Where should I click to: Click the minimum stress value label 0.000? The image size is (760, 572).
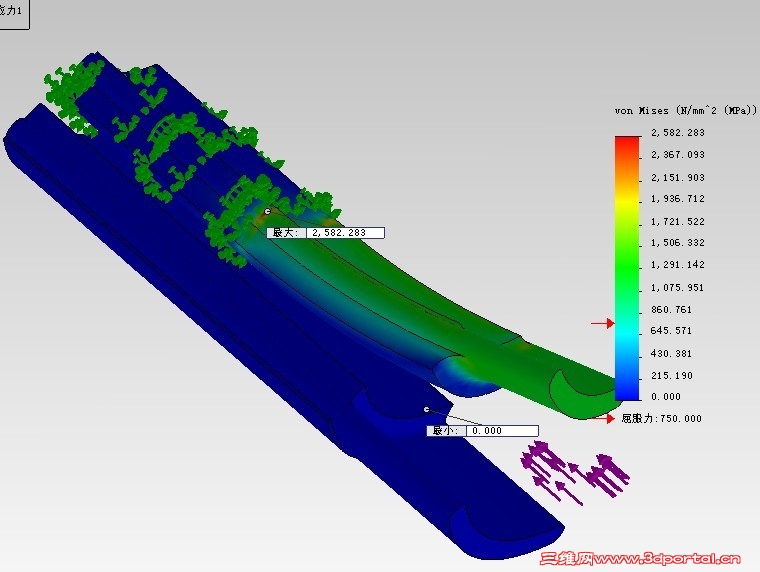[x=482, y=430]
